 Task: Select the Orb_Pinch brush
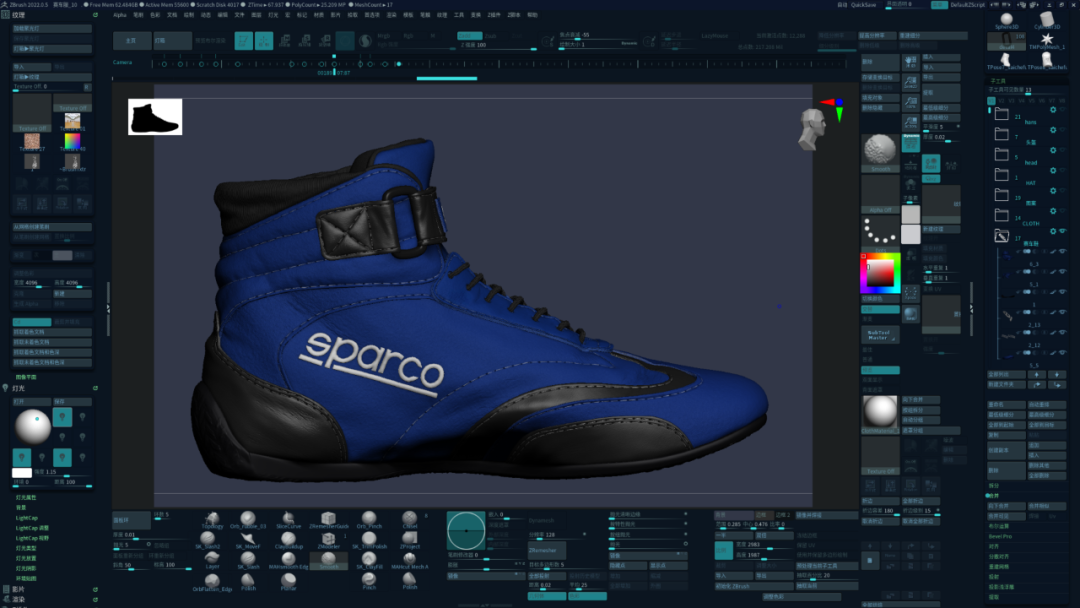coord(369,520)
